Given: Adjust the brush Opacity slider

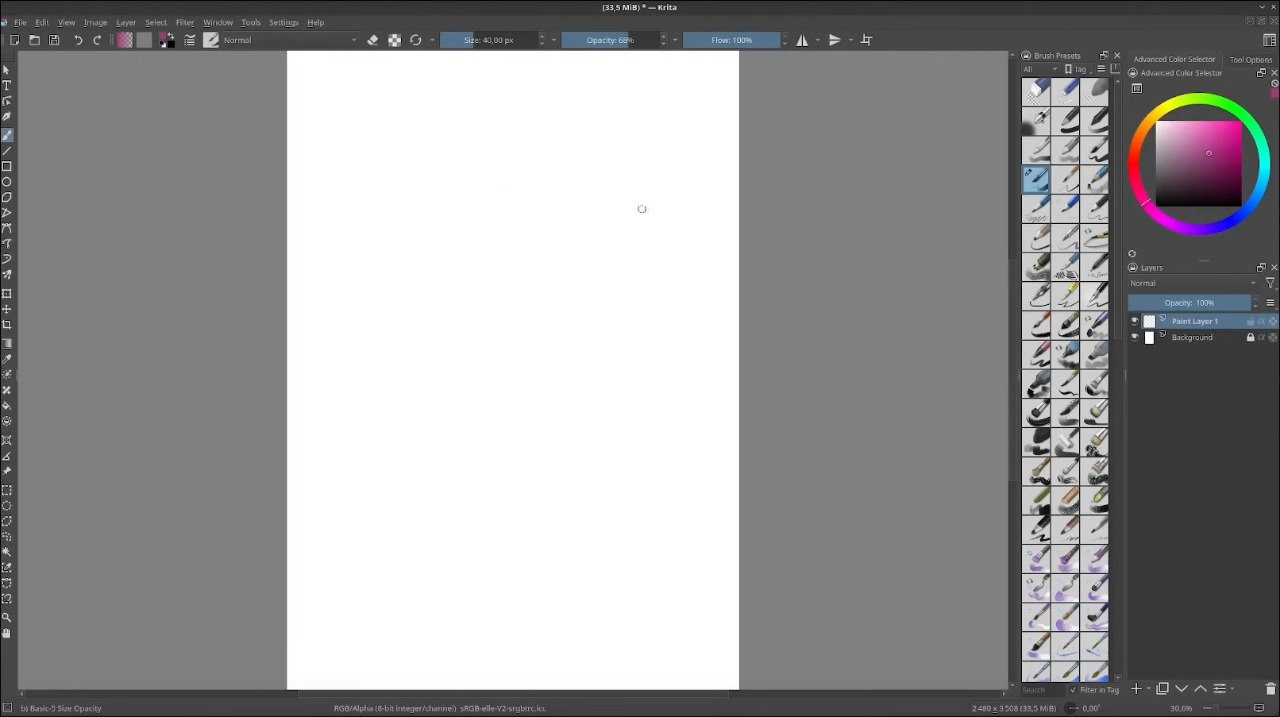Looking at the screenshot, I should click(610, 40).
